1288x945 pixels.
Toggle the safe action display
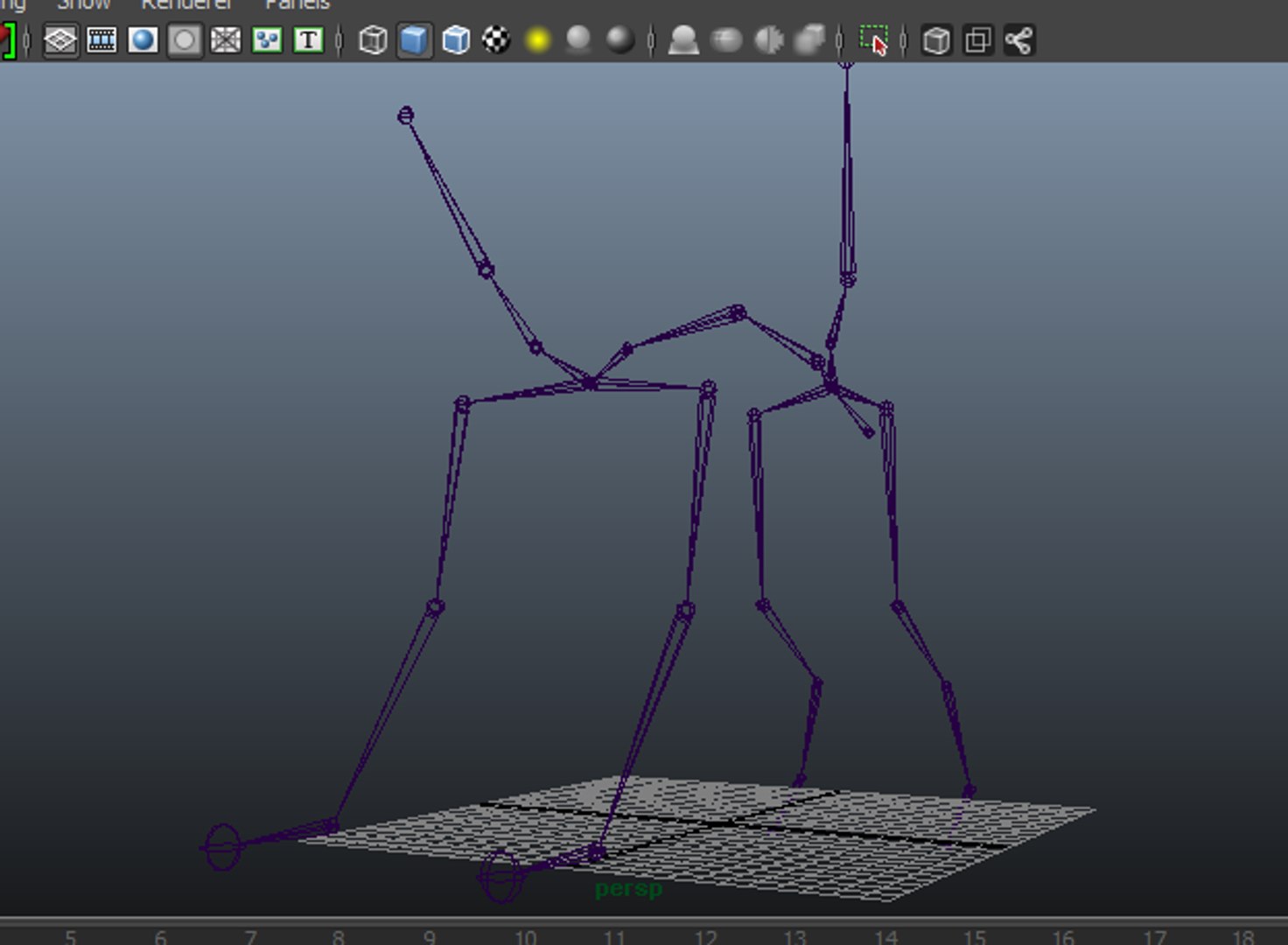267,40
